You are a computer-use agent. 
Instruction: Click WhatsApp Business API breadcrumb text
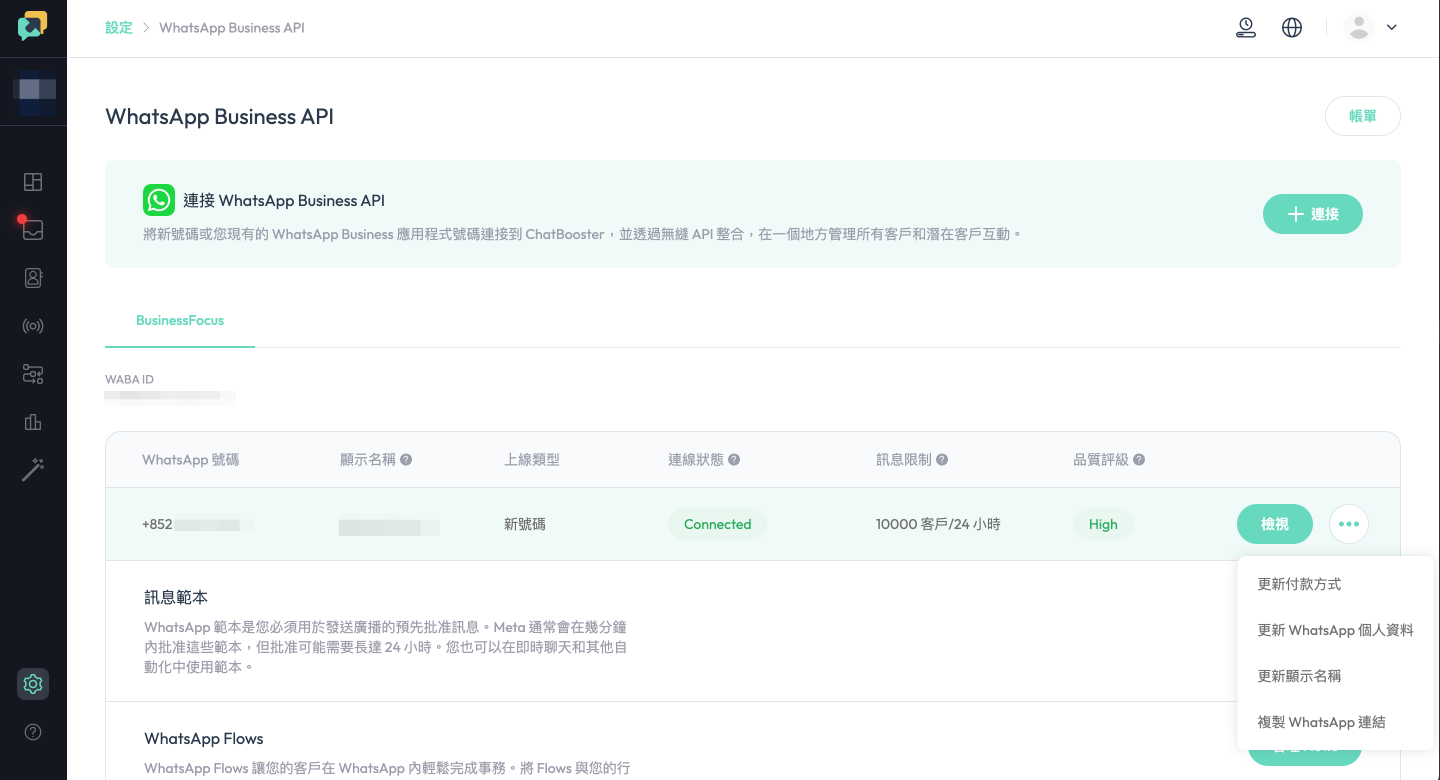pyautogui.click(x=232, y=28)
